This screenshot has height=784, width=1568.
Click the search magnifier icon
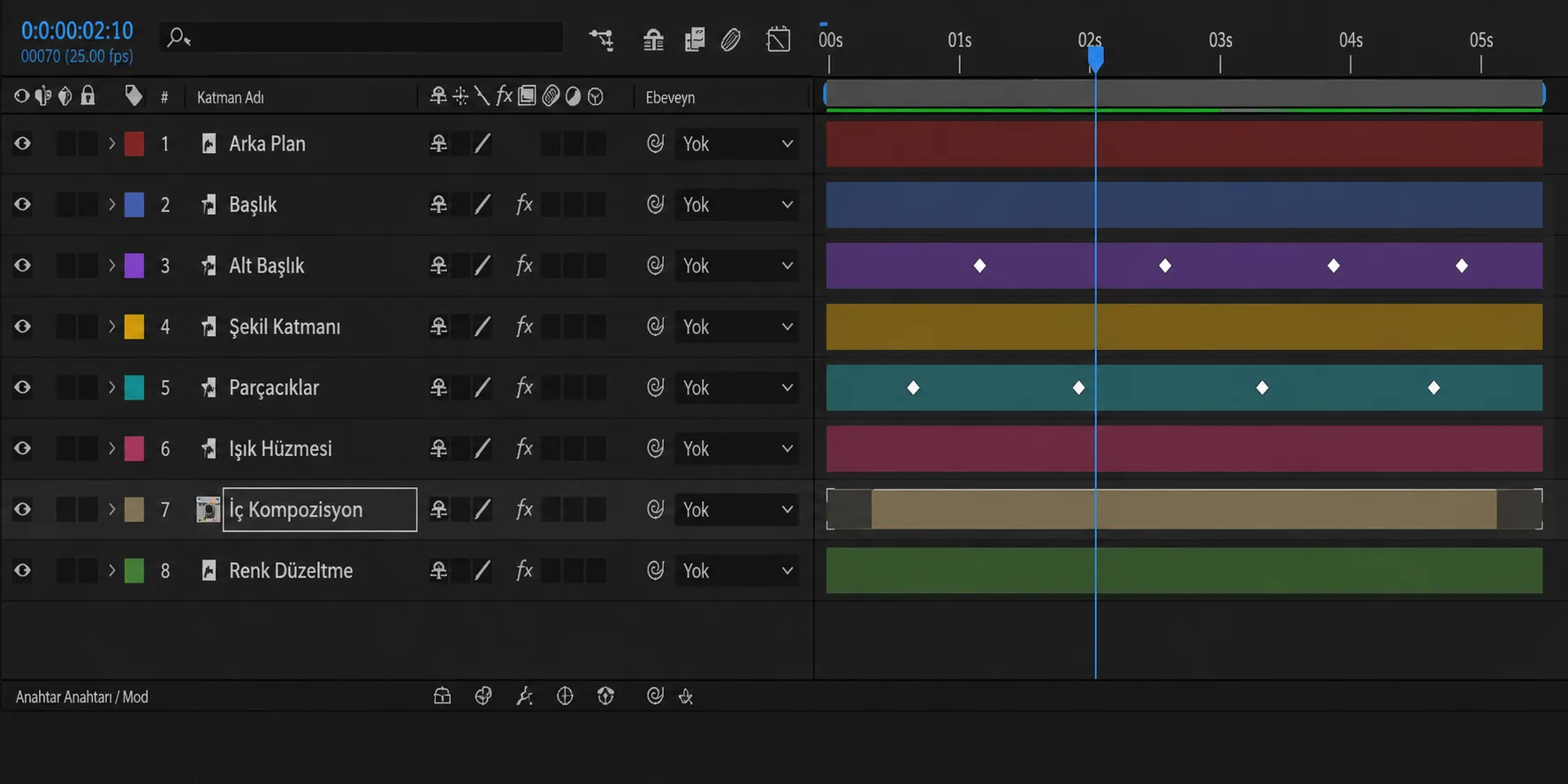click(x=179, y=37)
